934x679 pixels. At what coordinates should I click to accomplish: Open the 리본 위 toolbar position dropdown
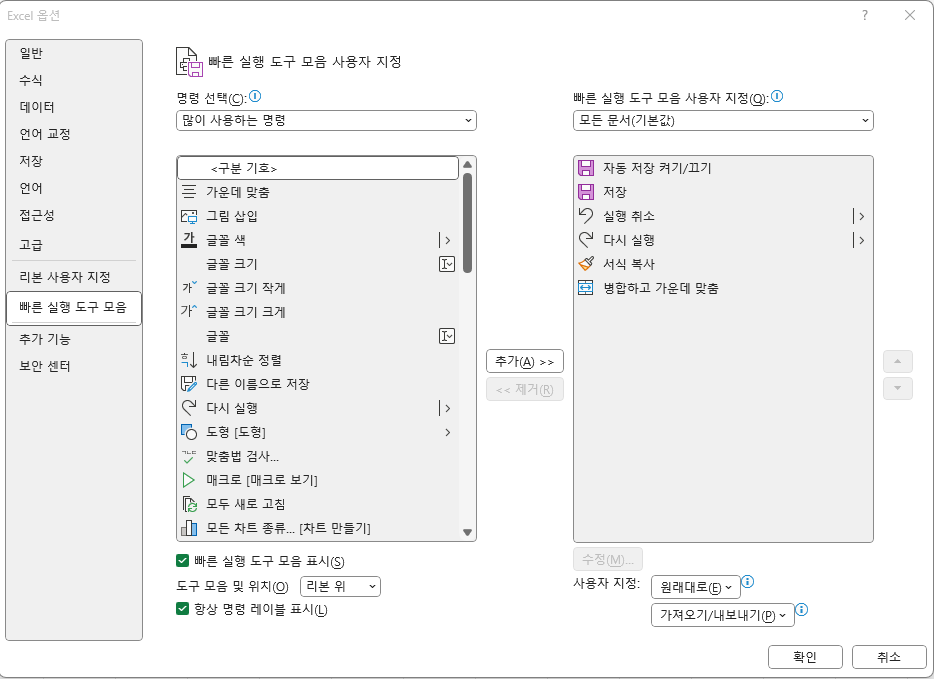(340, 586)
